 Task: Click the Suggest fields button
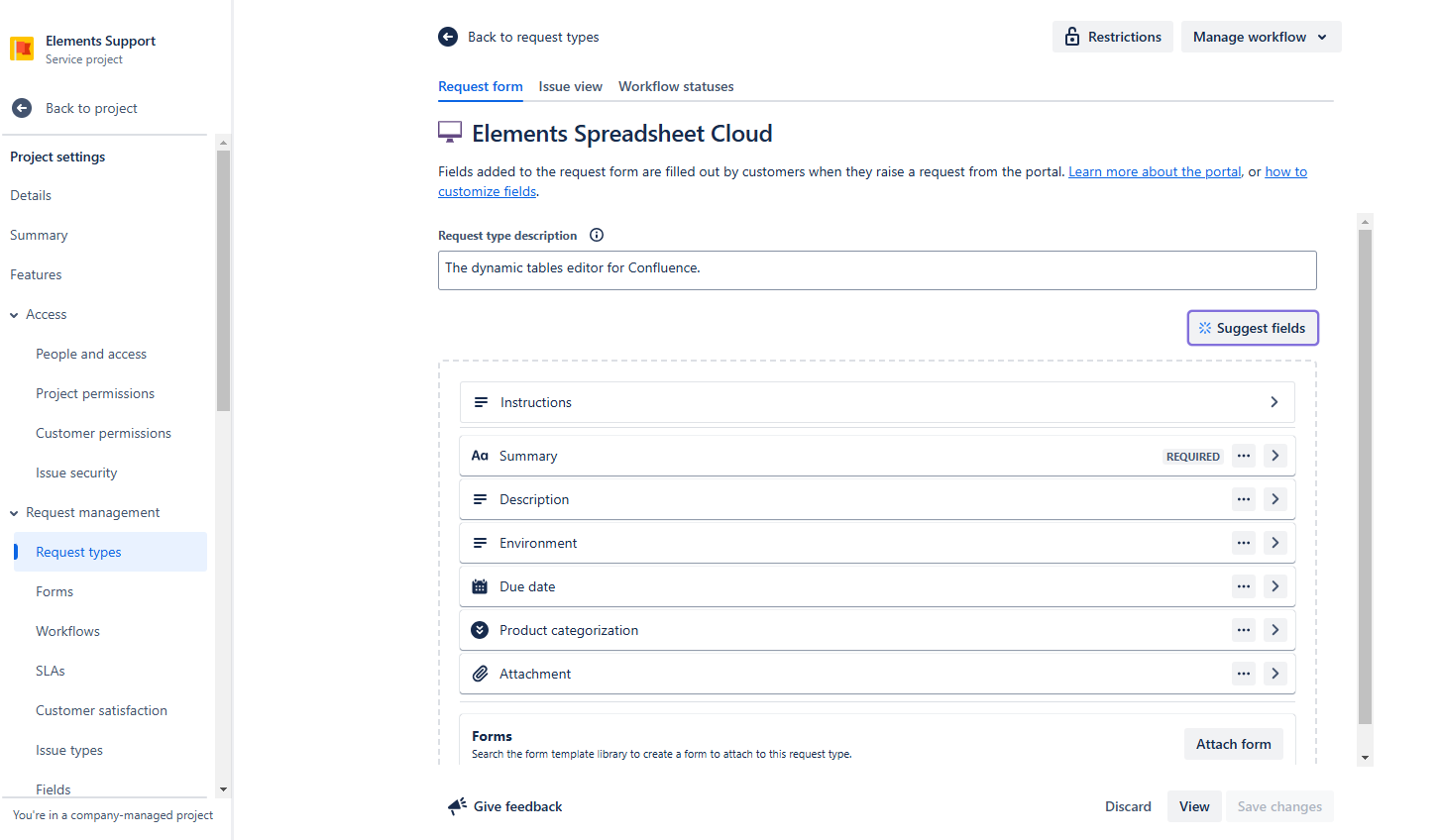point(1253,328)
